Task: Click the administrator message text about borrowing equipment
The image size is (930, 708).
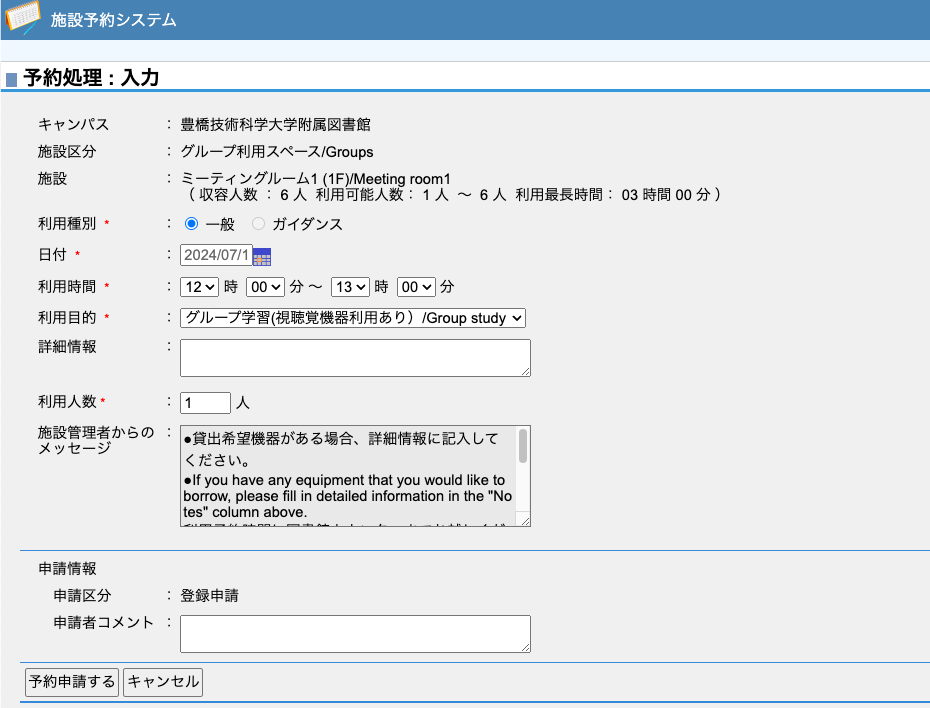Action: (348, 474)
